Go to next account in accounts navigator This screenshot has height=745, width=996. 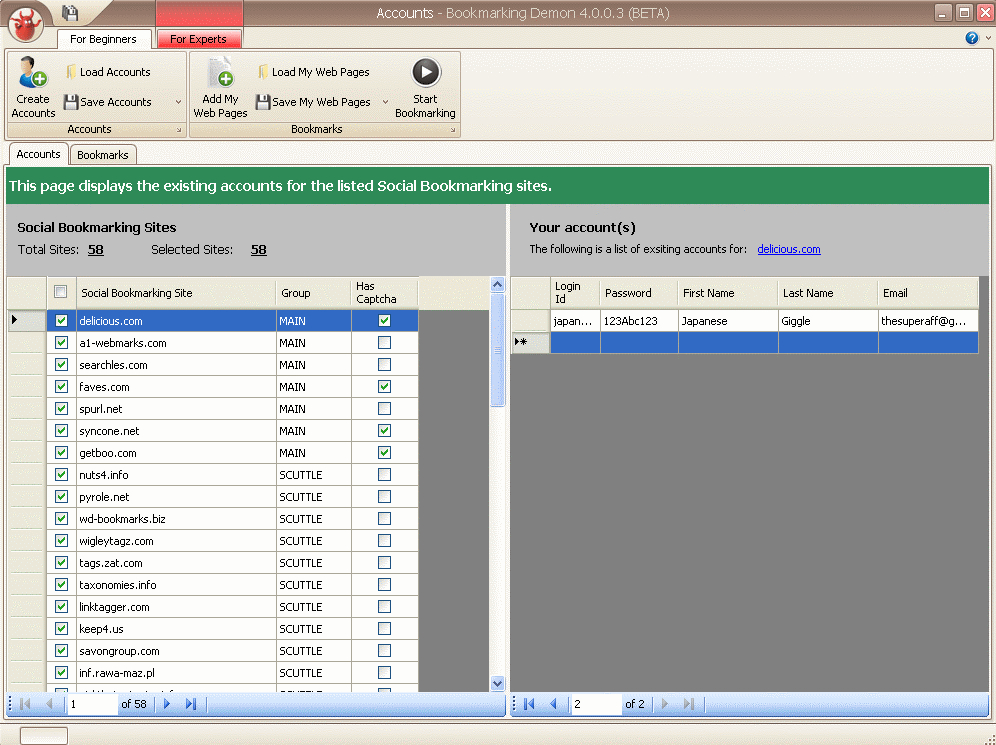click(665, 704)
